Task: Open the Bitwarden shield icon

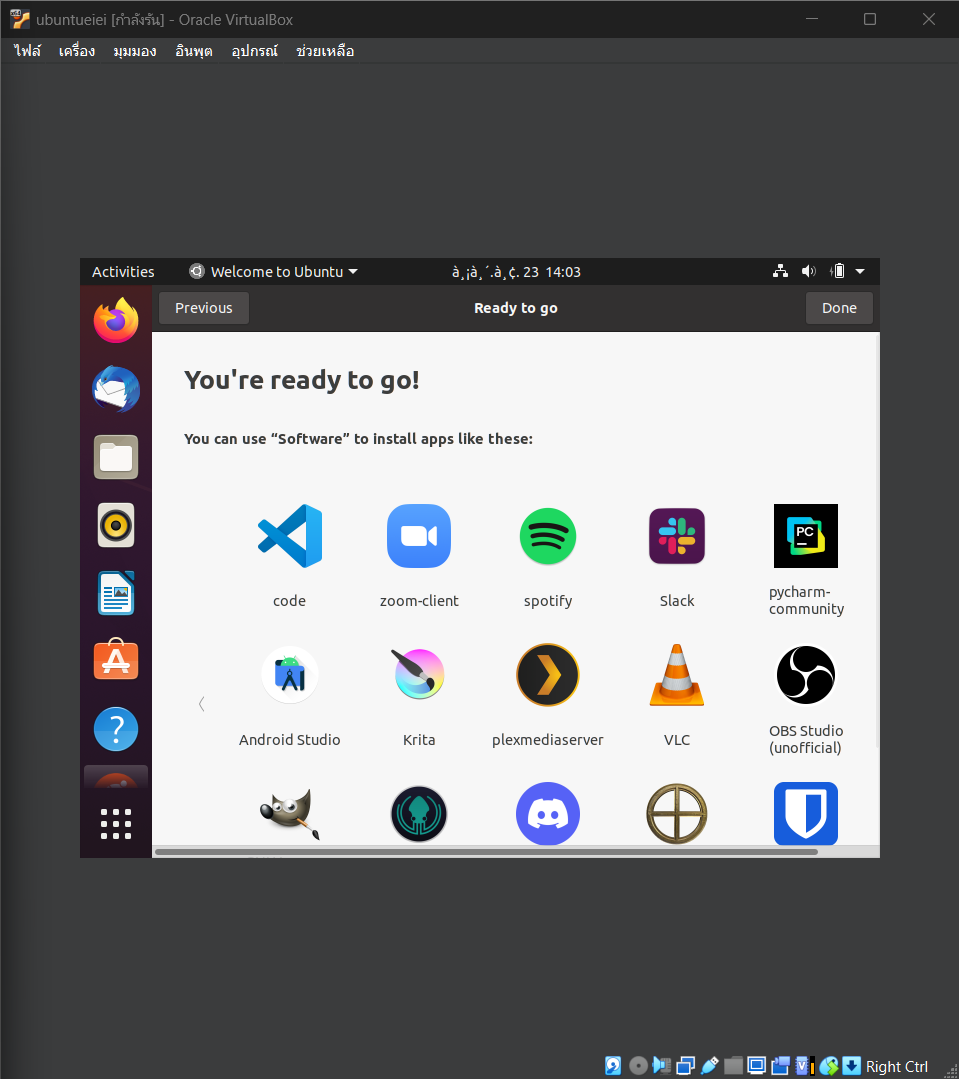Action: [x=805, y=813]
